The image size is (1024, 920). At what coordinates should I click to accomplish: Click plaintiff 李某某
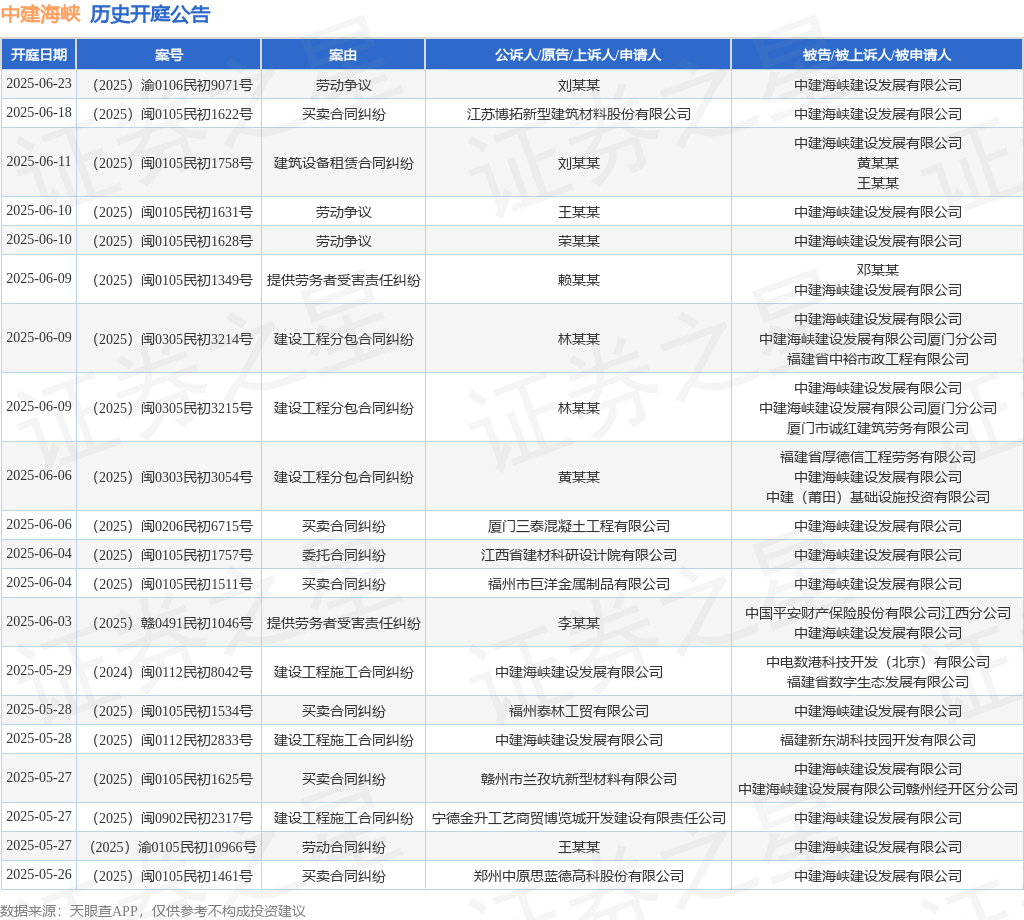(579, 622)
